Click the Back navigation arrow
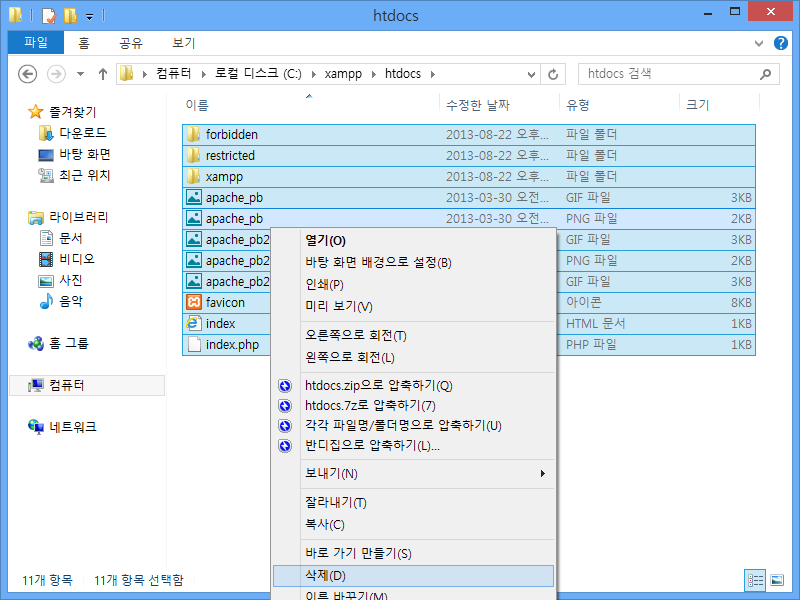This screenshot has height=600, width=800. 27,74
